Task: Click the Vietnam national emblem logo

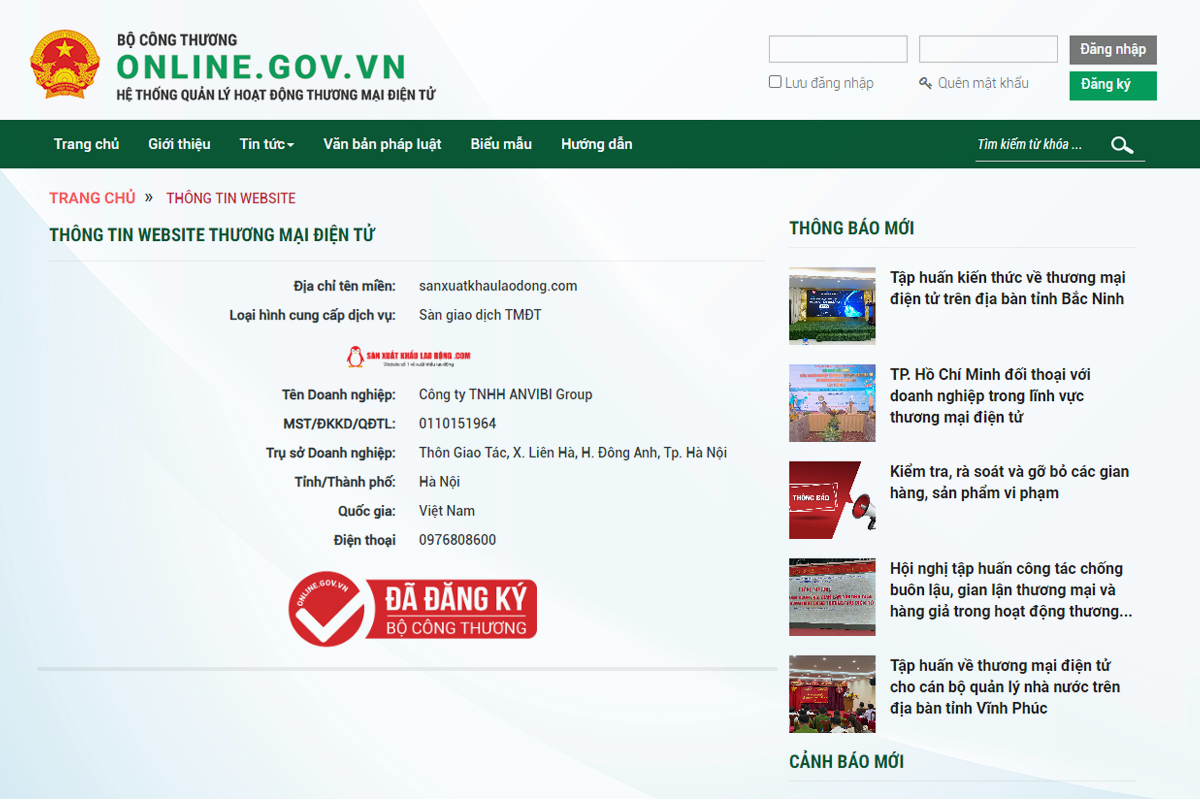Action: (x=65, y=64)
